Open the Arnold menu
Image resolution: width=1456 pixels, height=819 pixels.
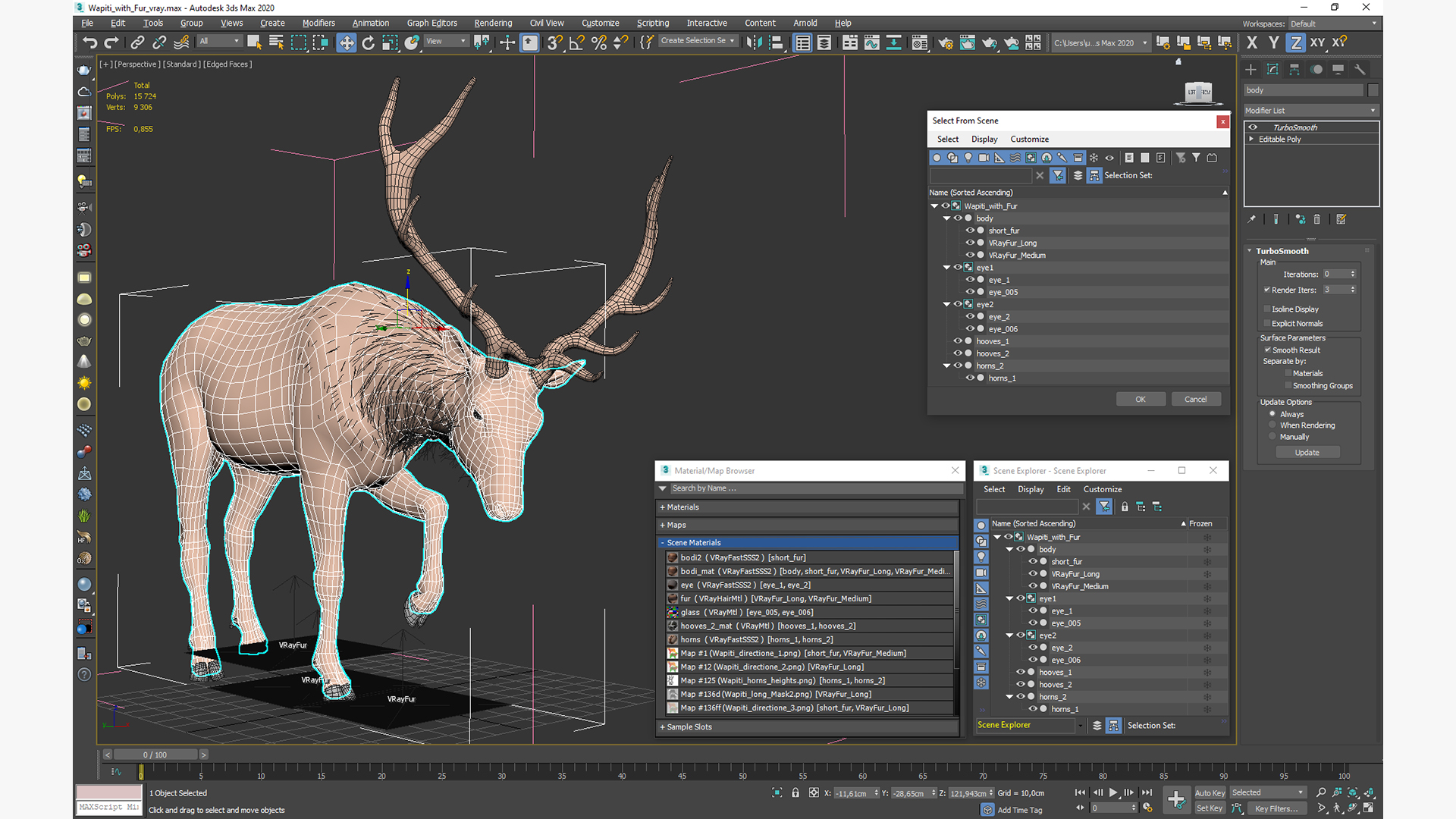coord(805,23)
